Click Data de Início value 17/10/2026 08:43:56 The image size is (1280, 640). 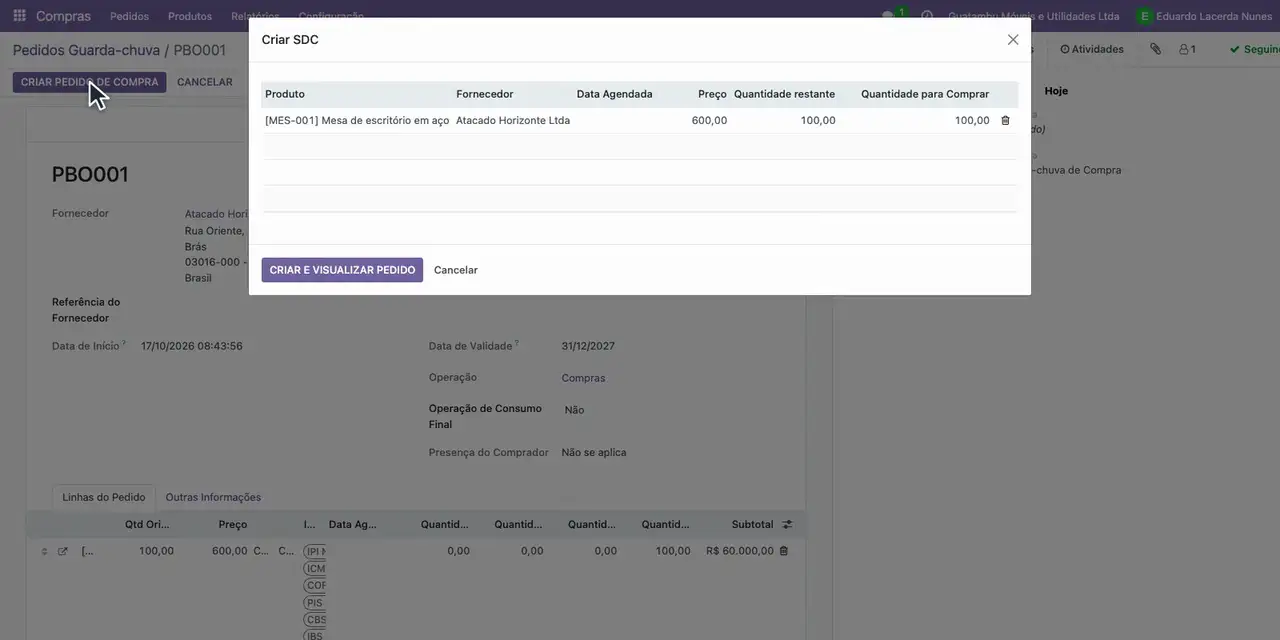point(191,346)
